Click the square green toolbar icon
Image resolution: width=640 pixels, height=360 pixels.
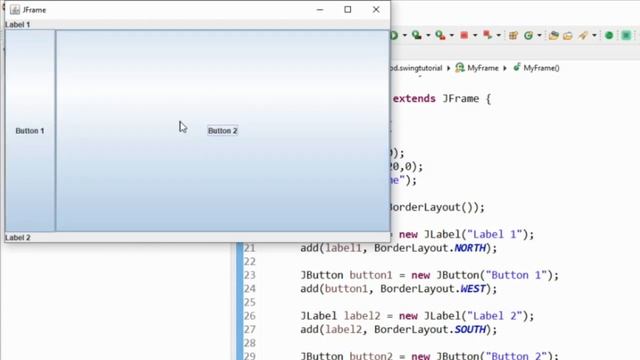point(626,36)
